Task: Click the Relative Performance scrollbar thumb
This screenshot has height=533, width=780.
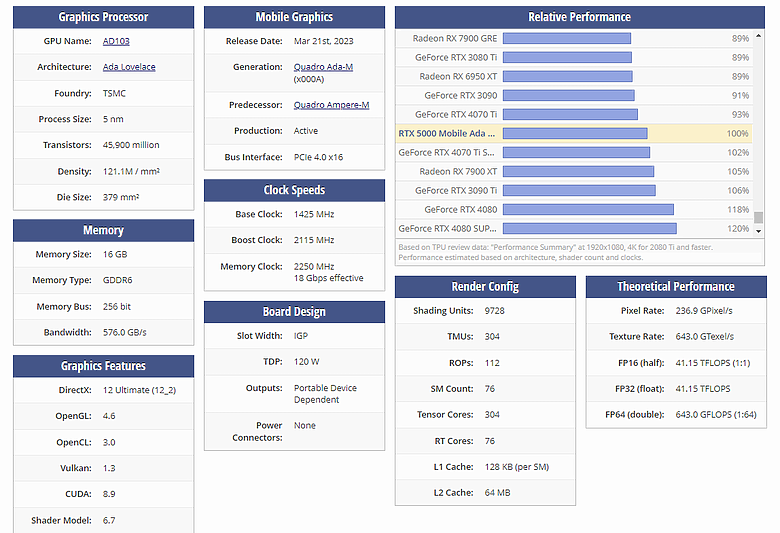Action: click(x=758, y=217)
